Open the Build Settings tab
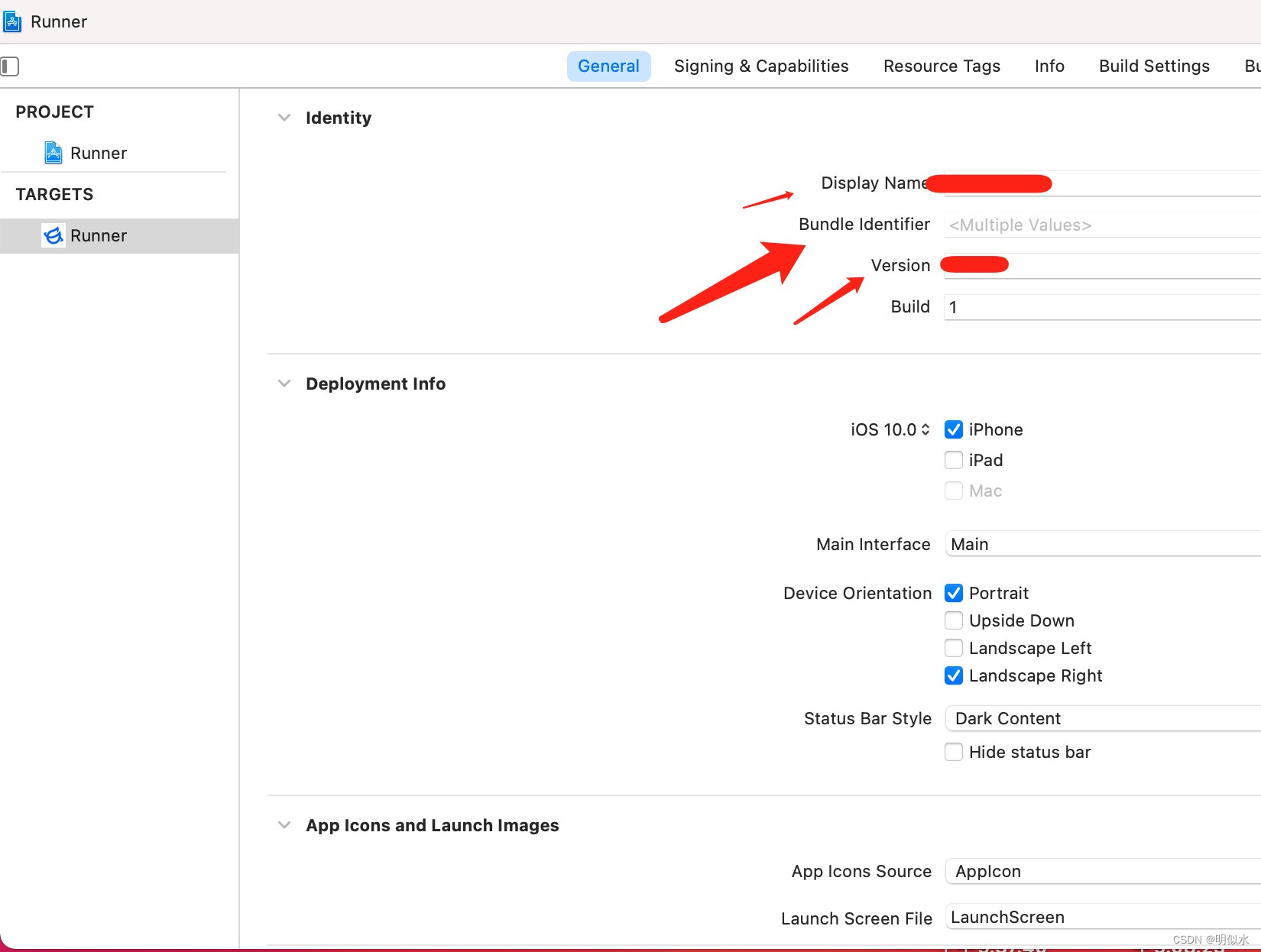The image size is (1261, 952). [x=1154, y=66]
